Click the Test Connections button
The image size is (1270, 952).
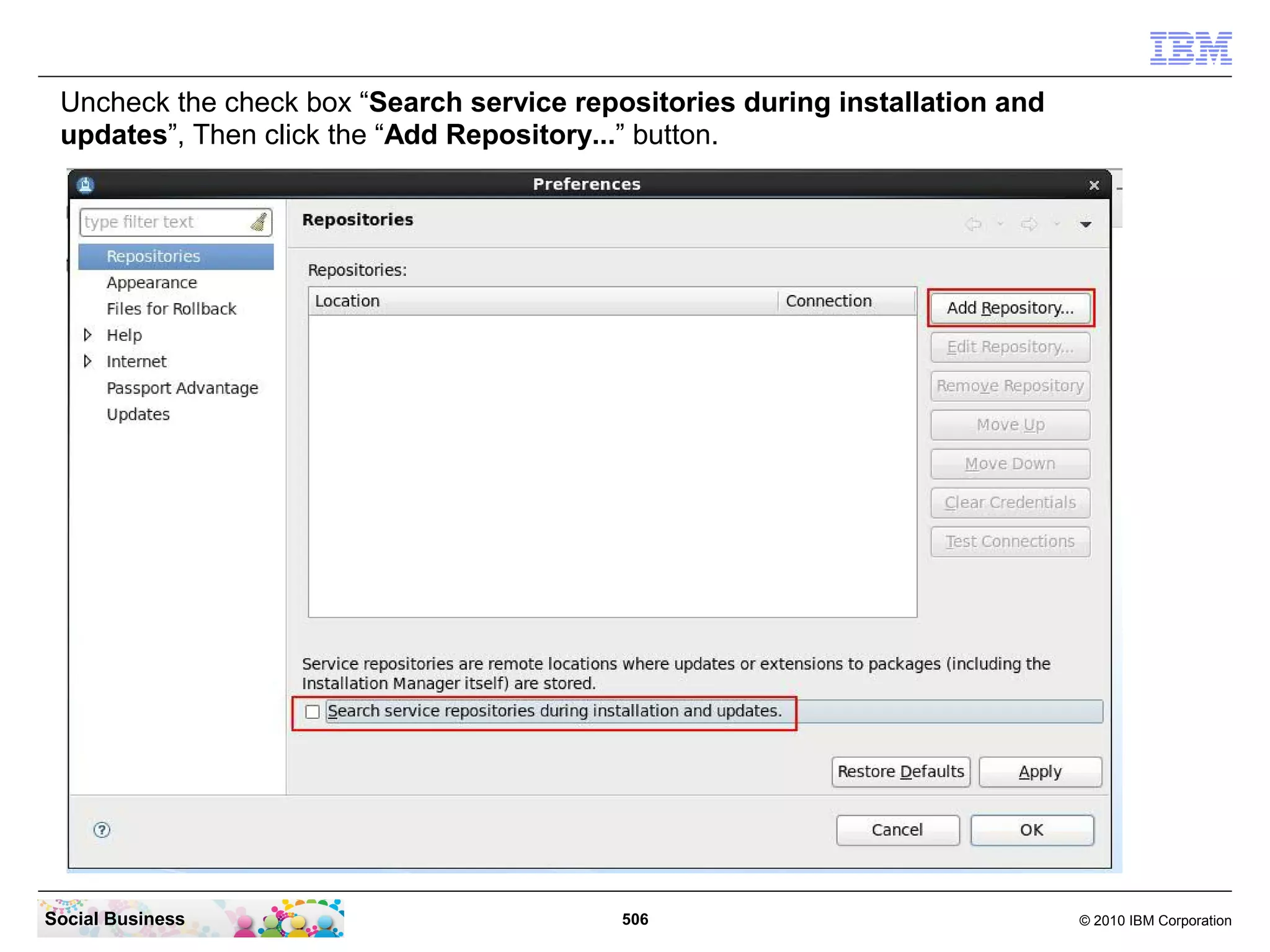[x=1010, y=542]
